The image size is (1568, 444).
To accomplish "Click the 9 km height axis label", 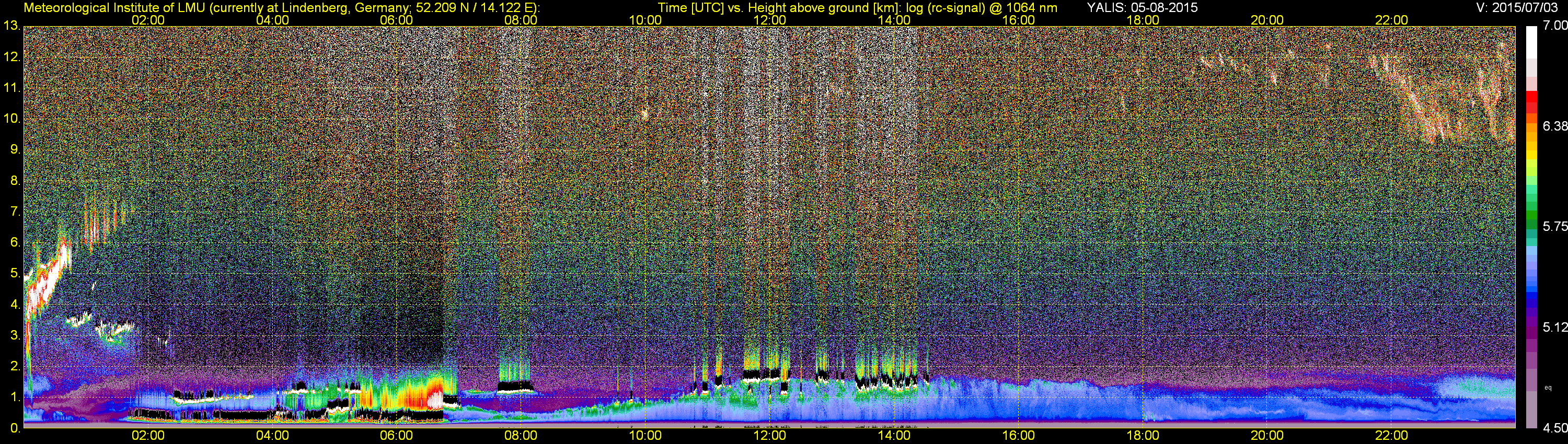I will click(15, 149).
